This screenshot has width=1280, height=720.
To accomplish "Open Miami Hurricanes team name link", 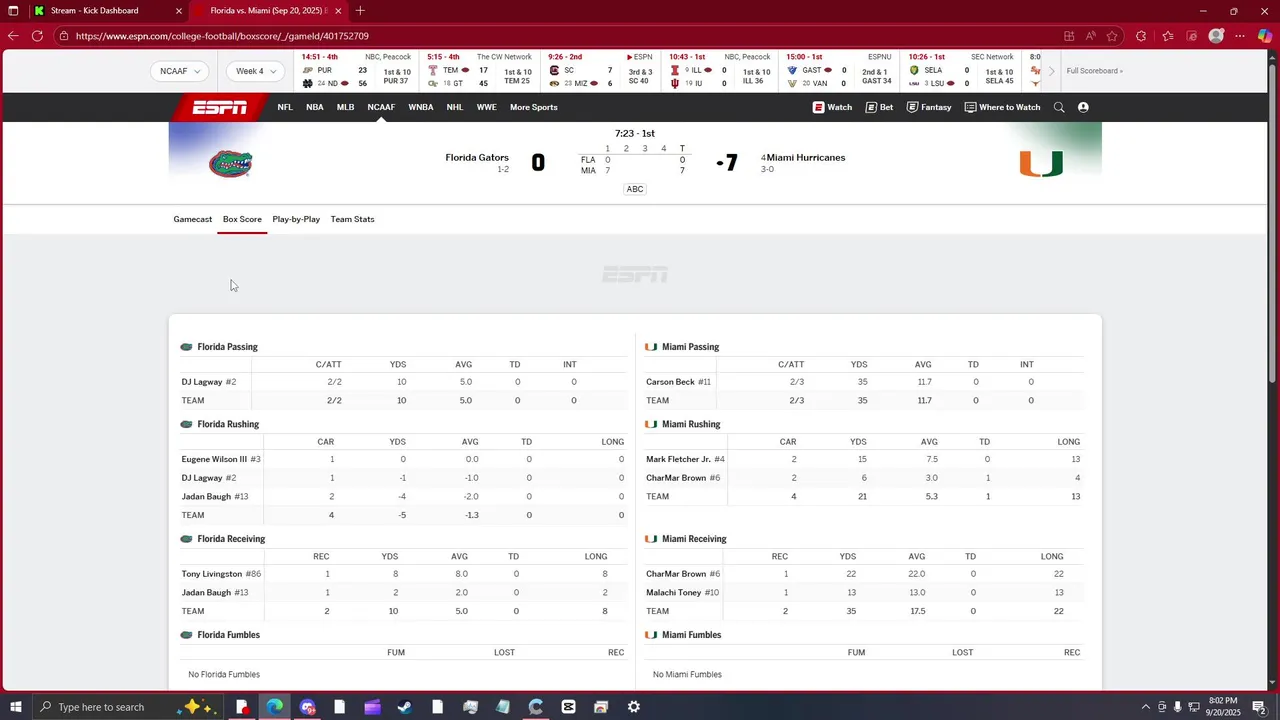I will [806, 158].
